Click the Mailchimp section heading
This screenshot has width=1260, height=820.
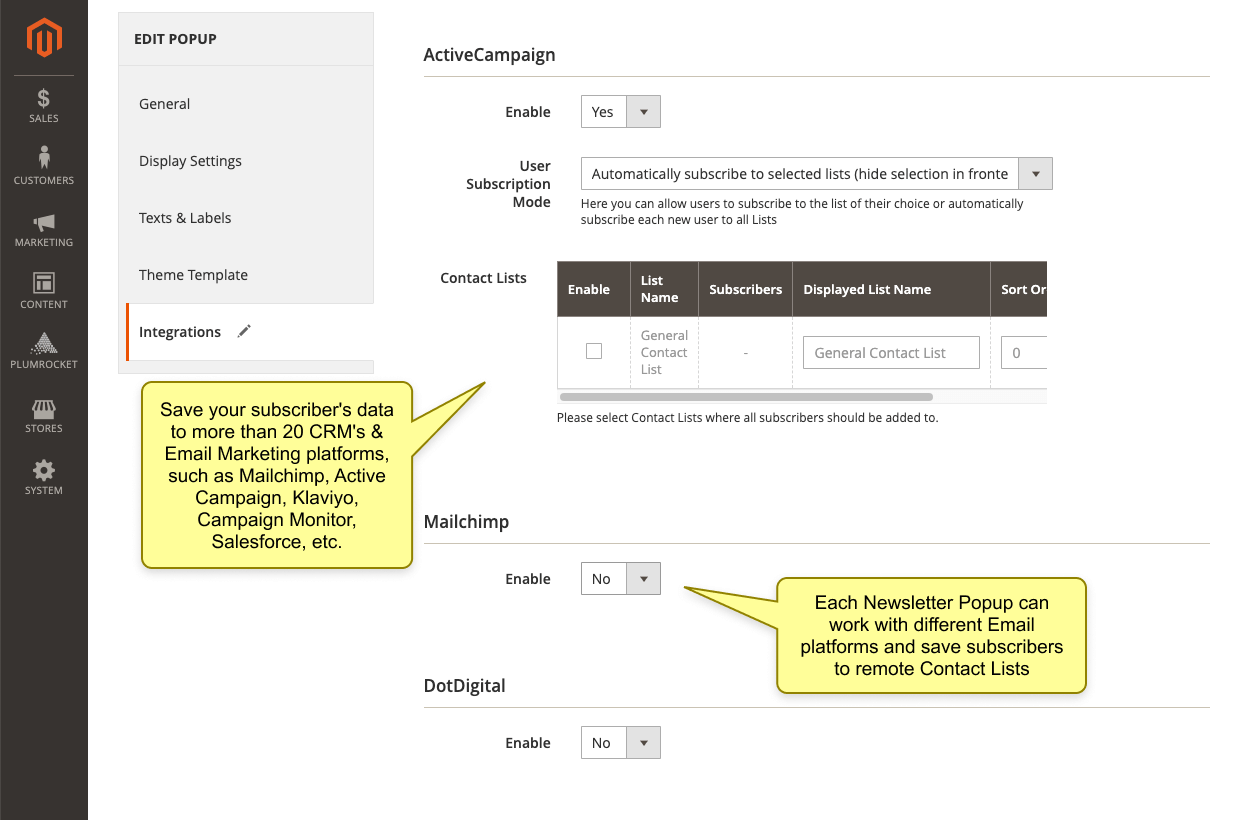point(466,522)
